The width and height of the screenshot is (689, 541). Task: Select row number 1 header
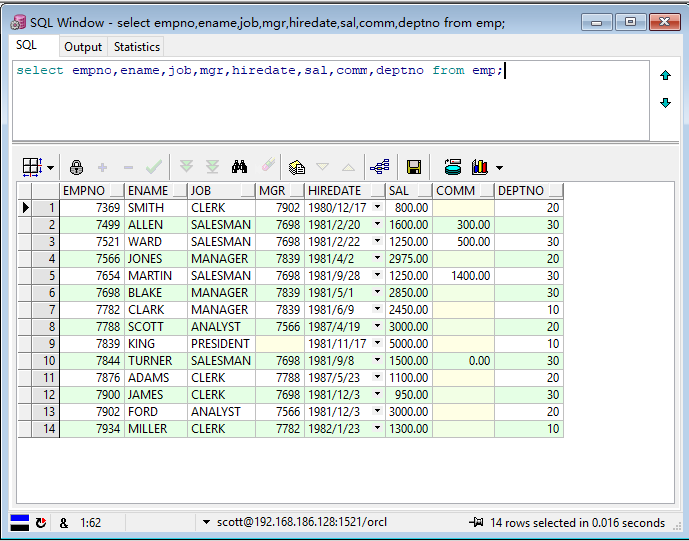46,208
